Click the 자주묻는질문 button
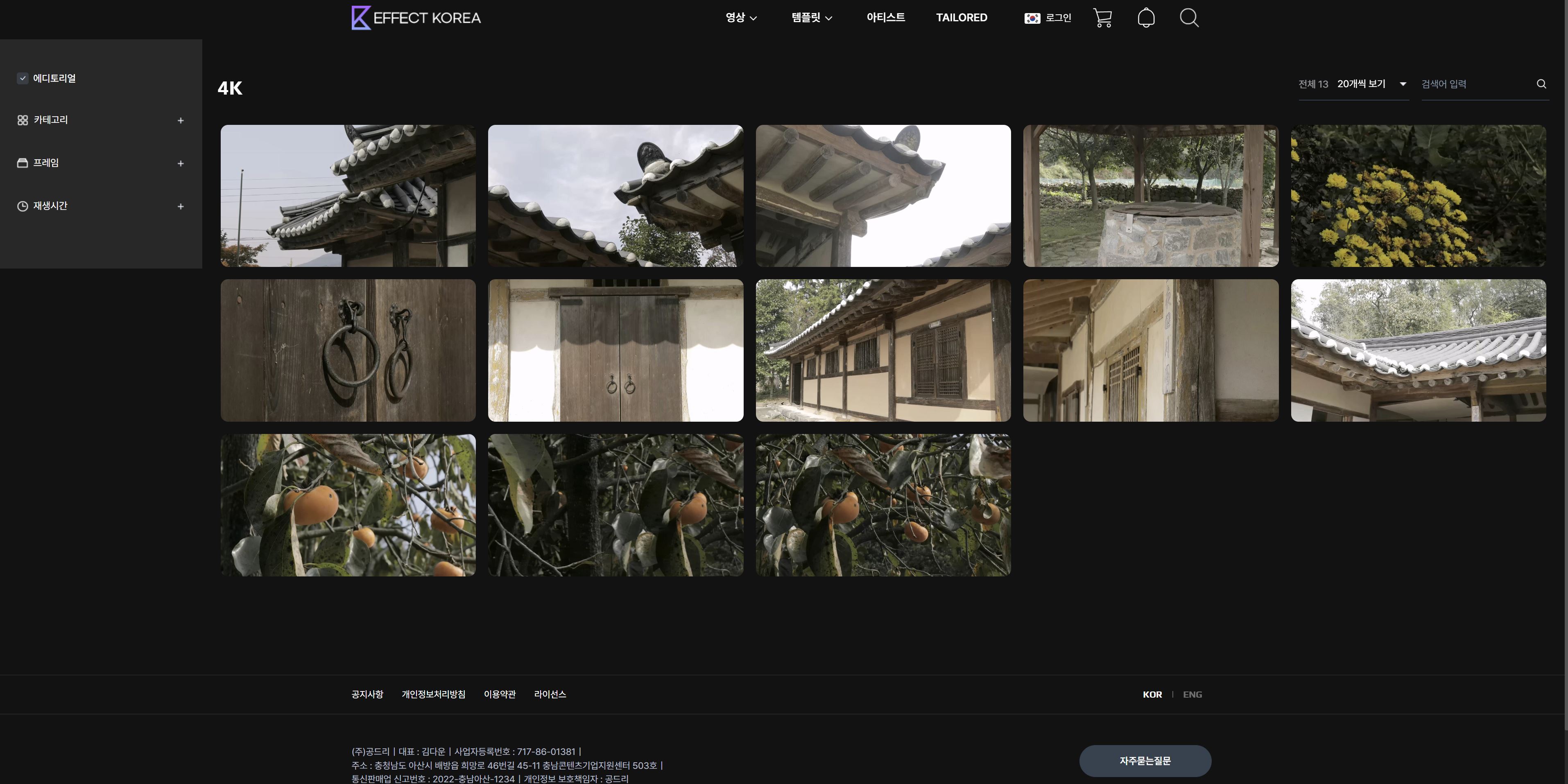This screenshot has width=1568, height=784. coord(1145,761)
